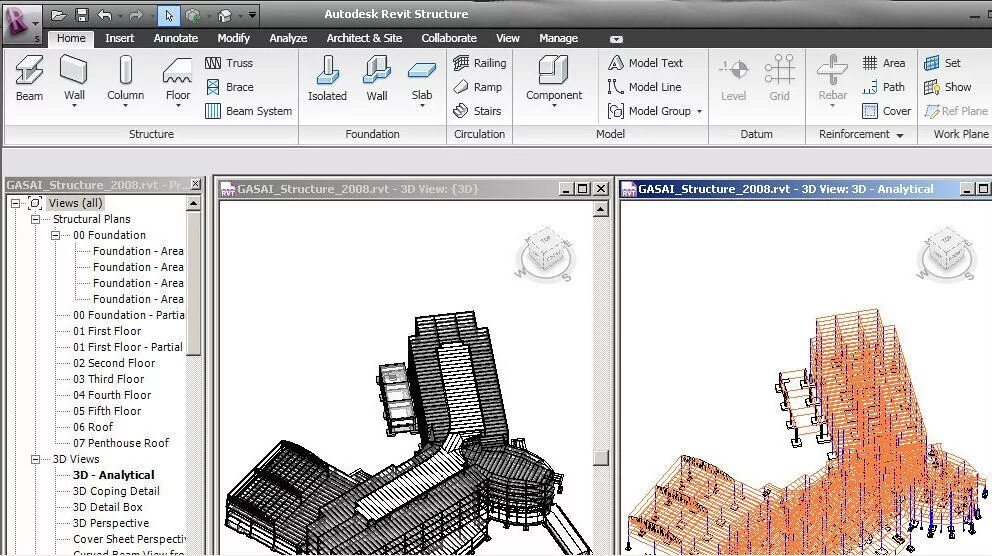Click the Modify arrow cursor icon

(168, 15)
